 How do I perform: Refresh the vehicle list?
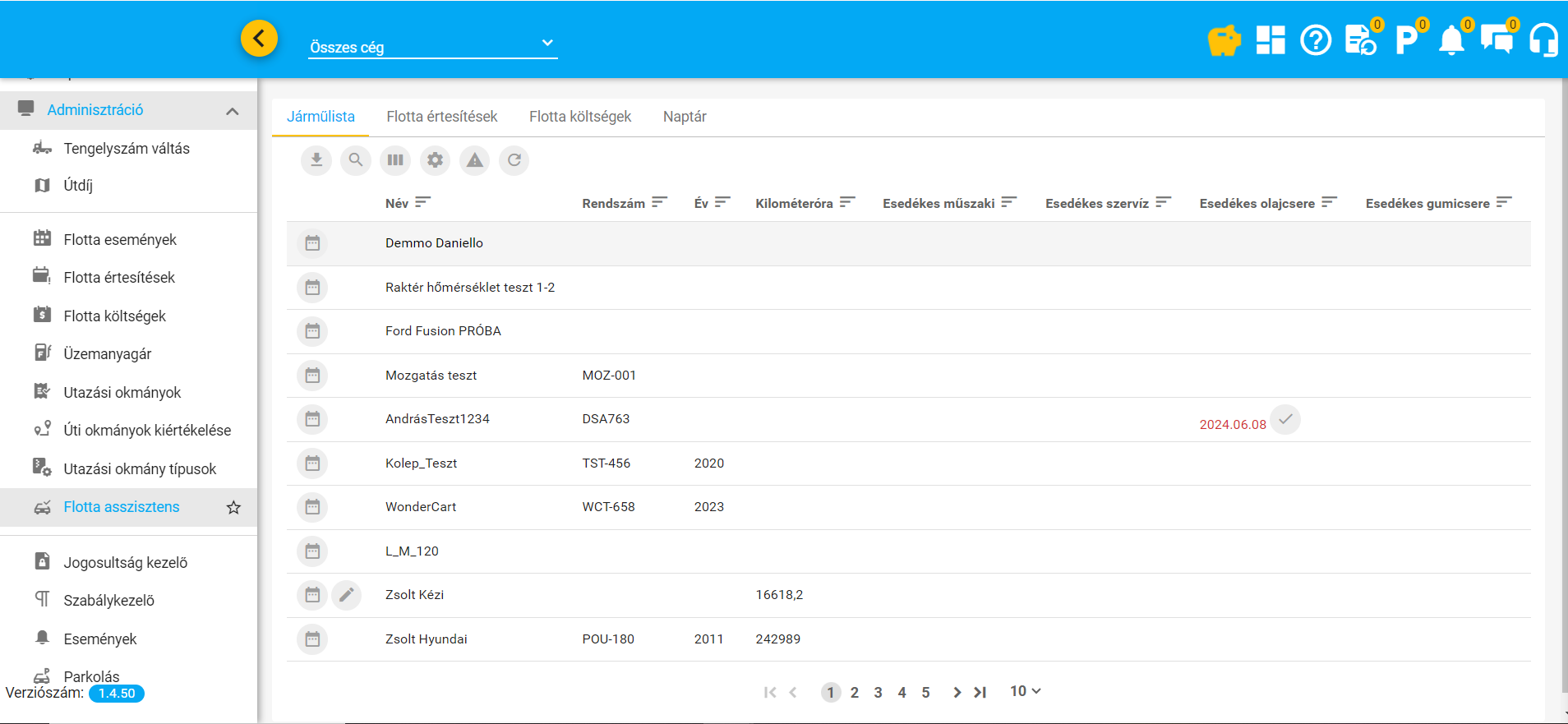514,160
